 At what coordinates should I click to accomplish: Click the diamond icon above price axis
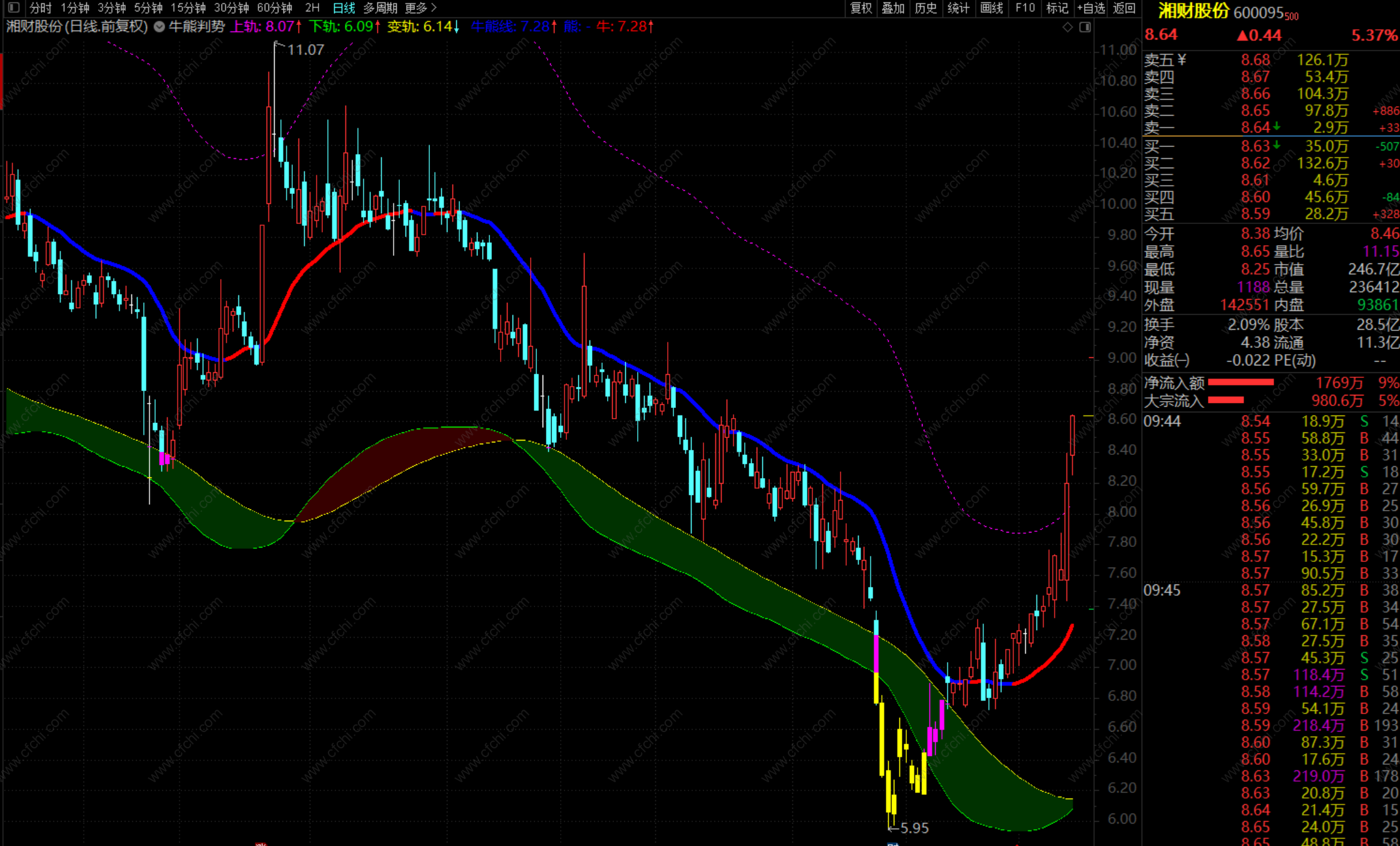click(1068, 27)
